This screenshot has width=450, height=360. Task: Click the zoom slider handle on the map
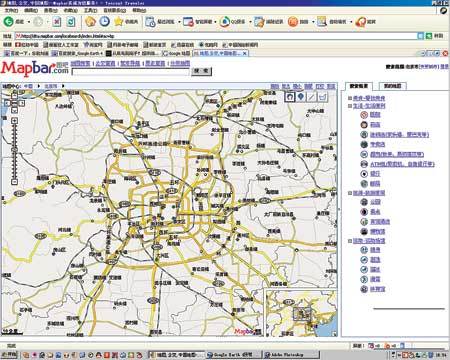14,150
